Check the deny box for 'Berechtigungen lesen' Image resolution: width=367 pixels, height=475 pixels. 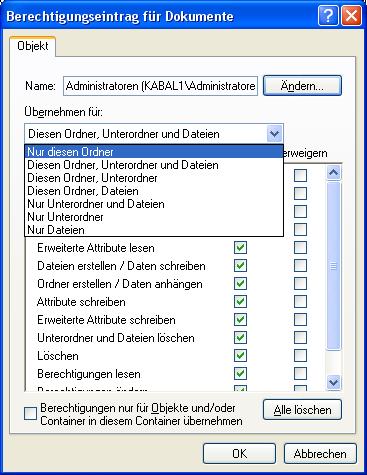pyautogui.click(x=300, y=374)
